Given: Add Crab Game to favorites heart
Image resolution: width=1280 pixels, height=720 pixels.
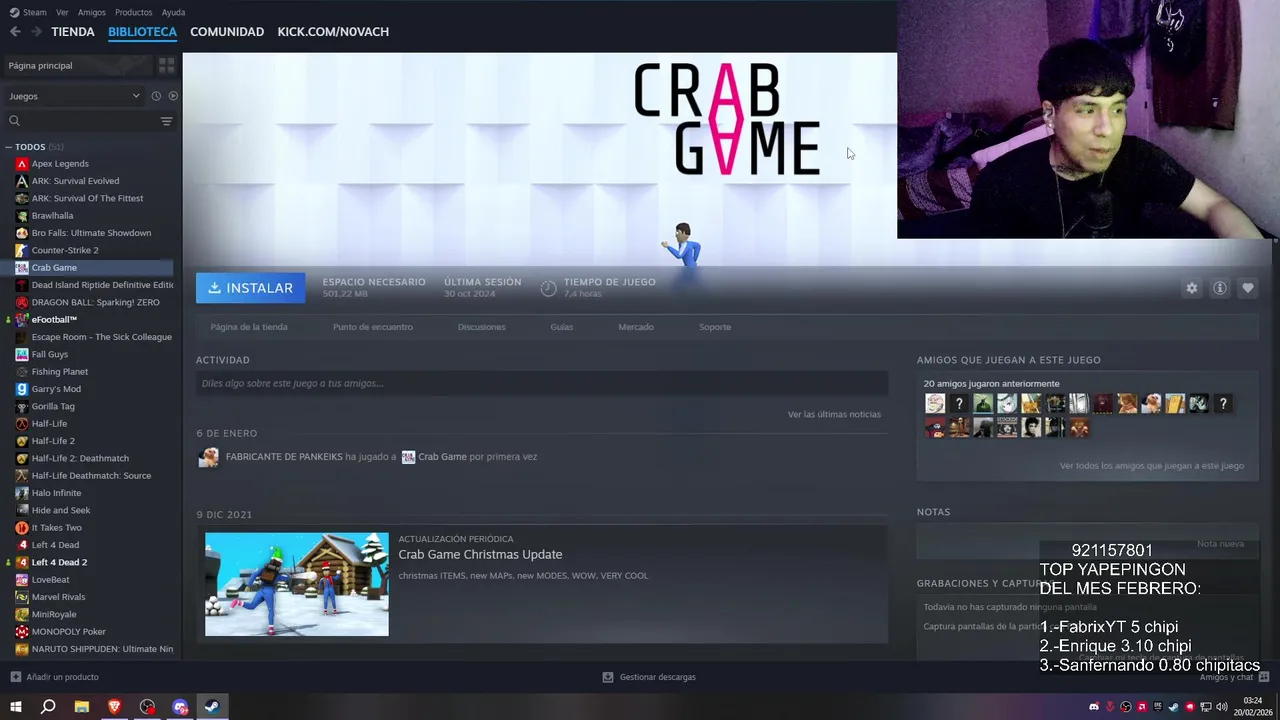Looking at the screenshot, I should coord(1247,288).
